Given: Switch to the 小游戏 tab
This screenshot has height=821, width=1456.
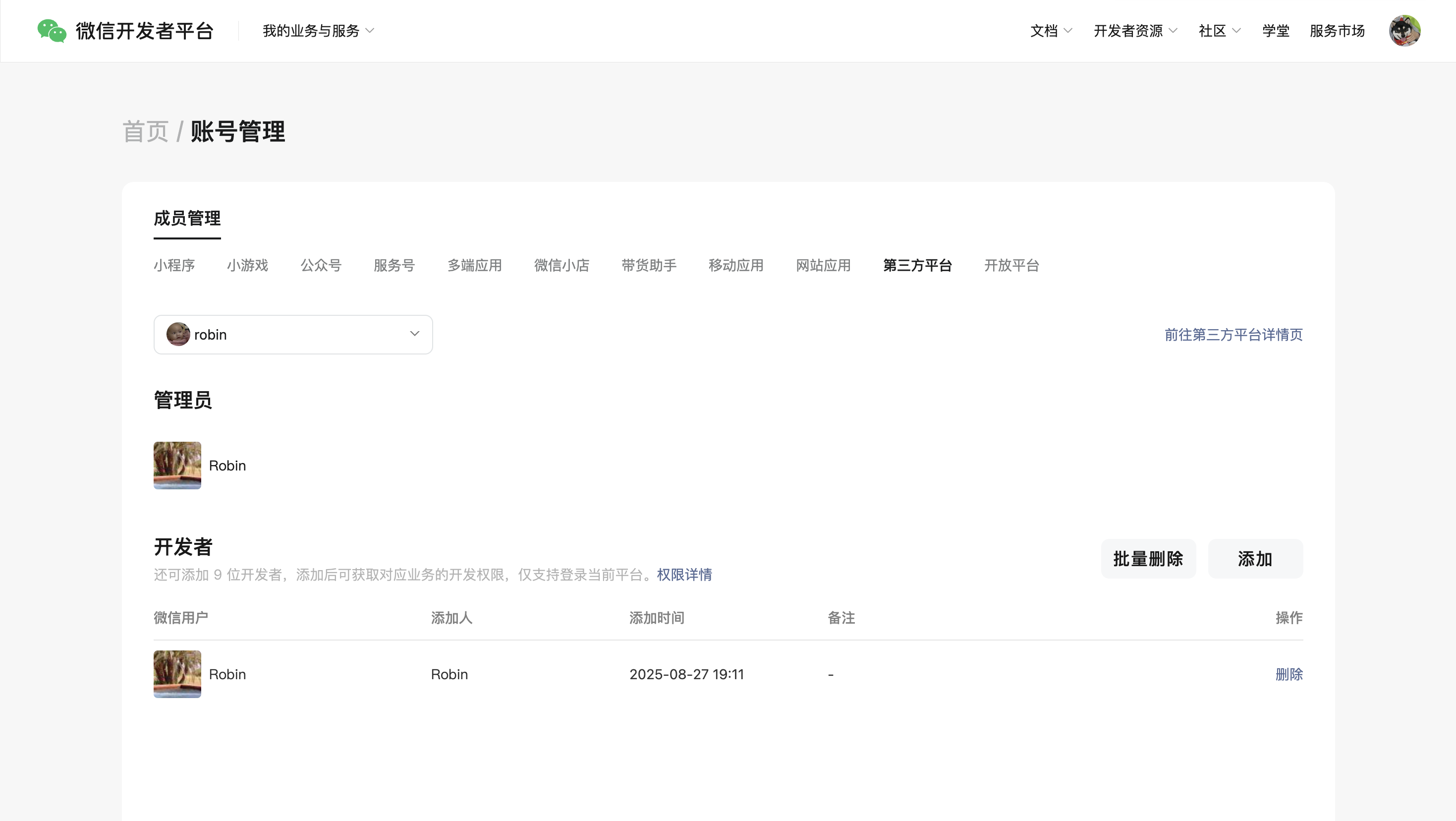Looking at the screenshot, I should [248, 265].
